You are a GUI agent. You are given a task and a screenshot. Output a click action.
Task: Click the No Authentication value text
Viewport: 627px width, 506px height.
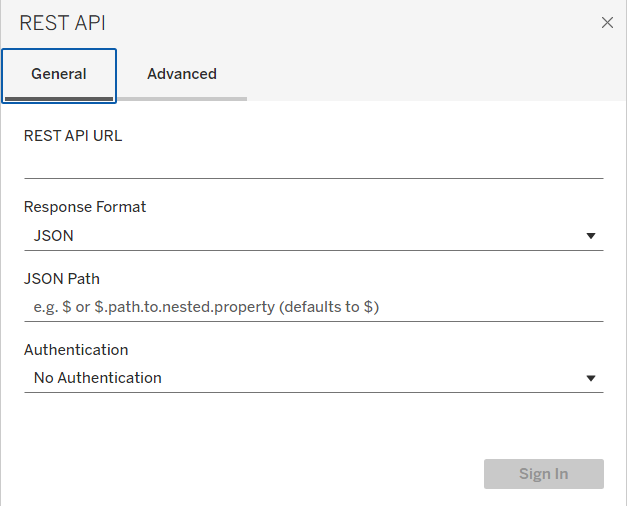tap(98, 378)
